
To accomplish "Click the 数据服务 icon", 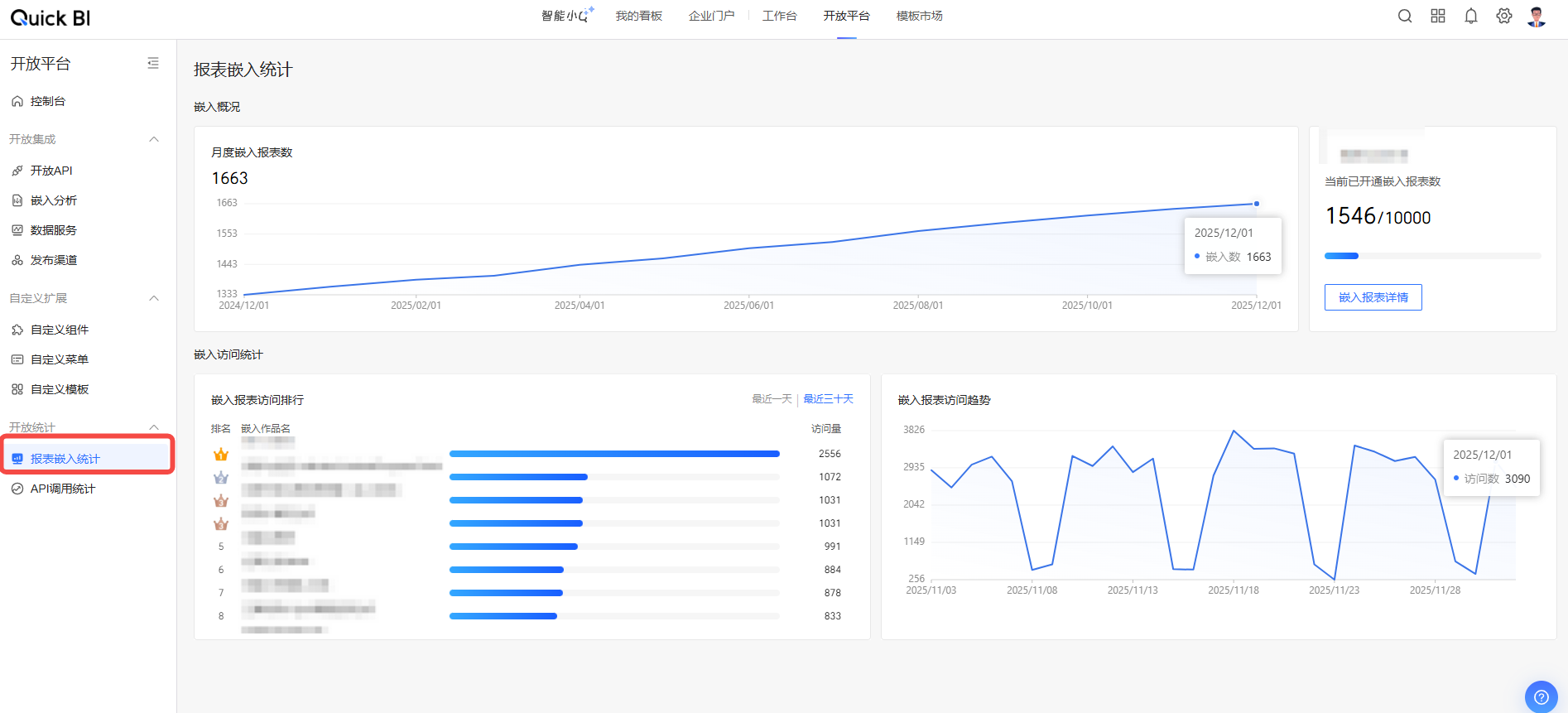I will point(17,230).
